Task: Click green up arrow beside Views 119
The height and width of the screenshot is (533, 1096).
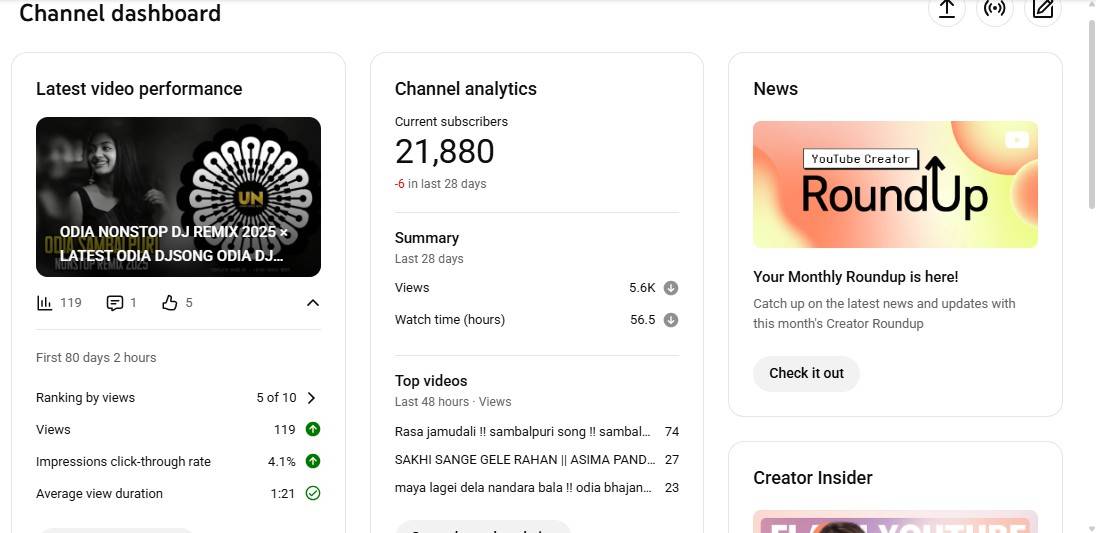Action: point(313,430)
